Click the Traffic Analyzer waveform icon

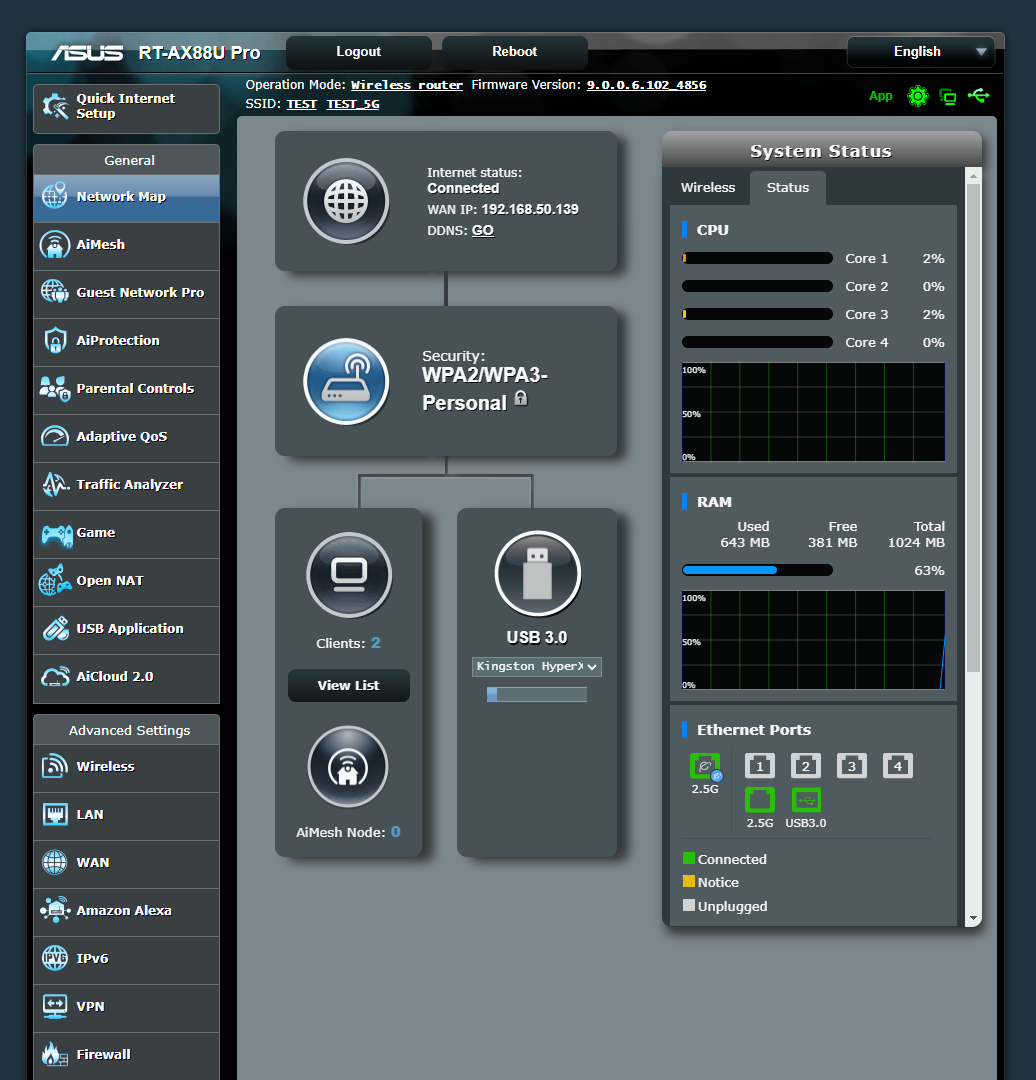coord(55,485)
